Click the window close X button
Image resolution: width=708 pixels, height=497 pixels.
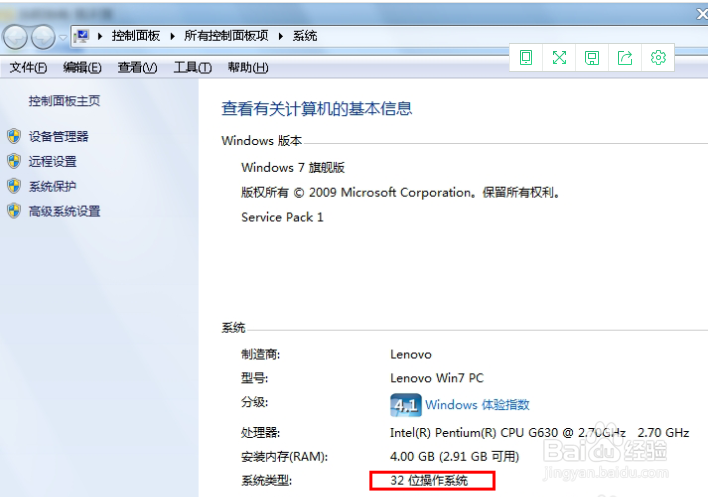click(x=702, y=14)
